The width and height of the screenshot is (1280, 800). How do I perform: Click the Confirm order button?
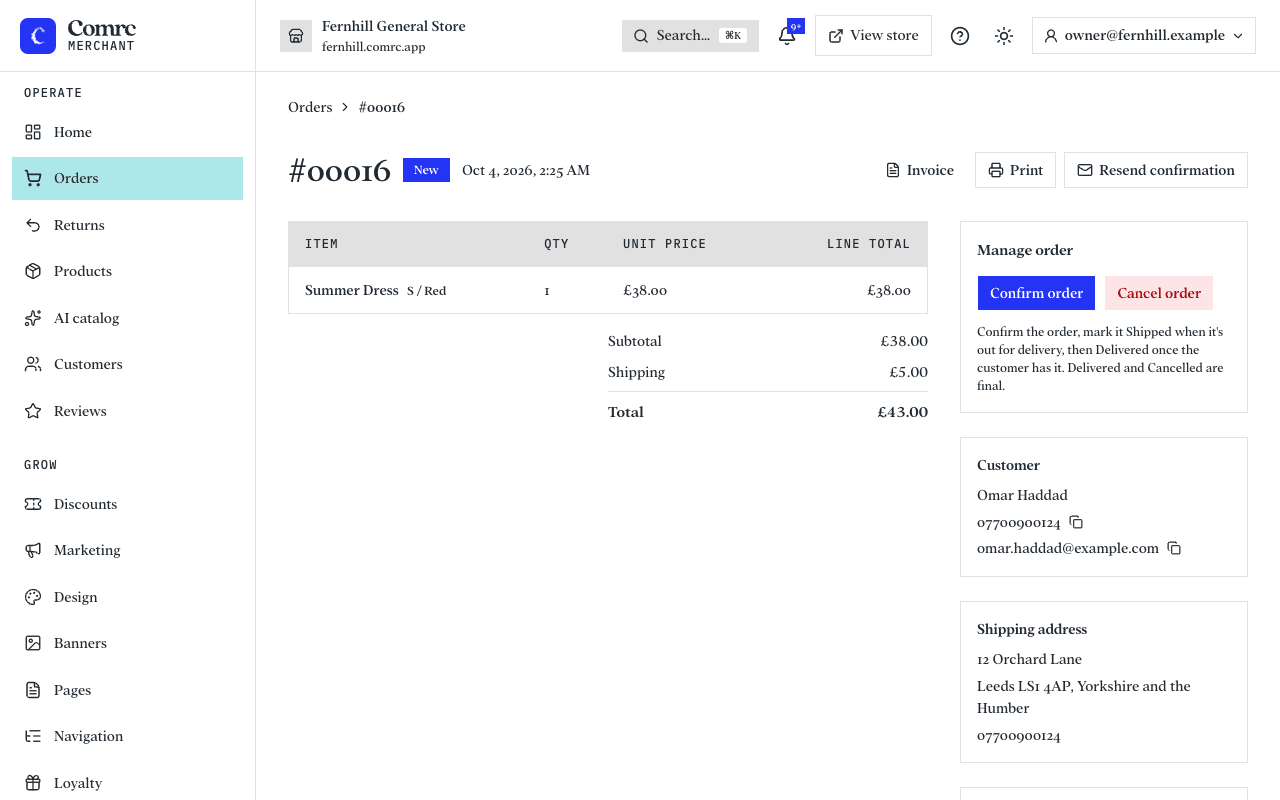(x=1036, y=293)
